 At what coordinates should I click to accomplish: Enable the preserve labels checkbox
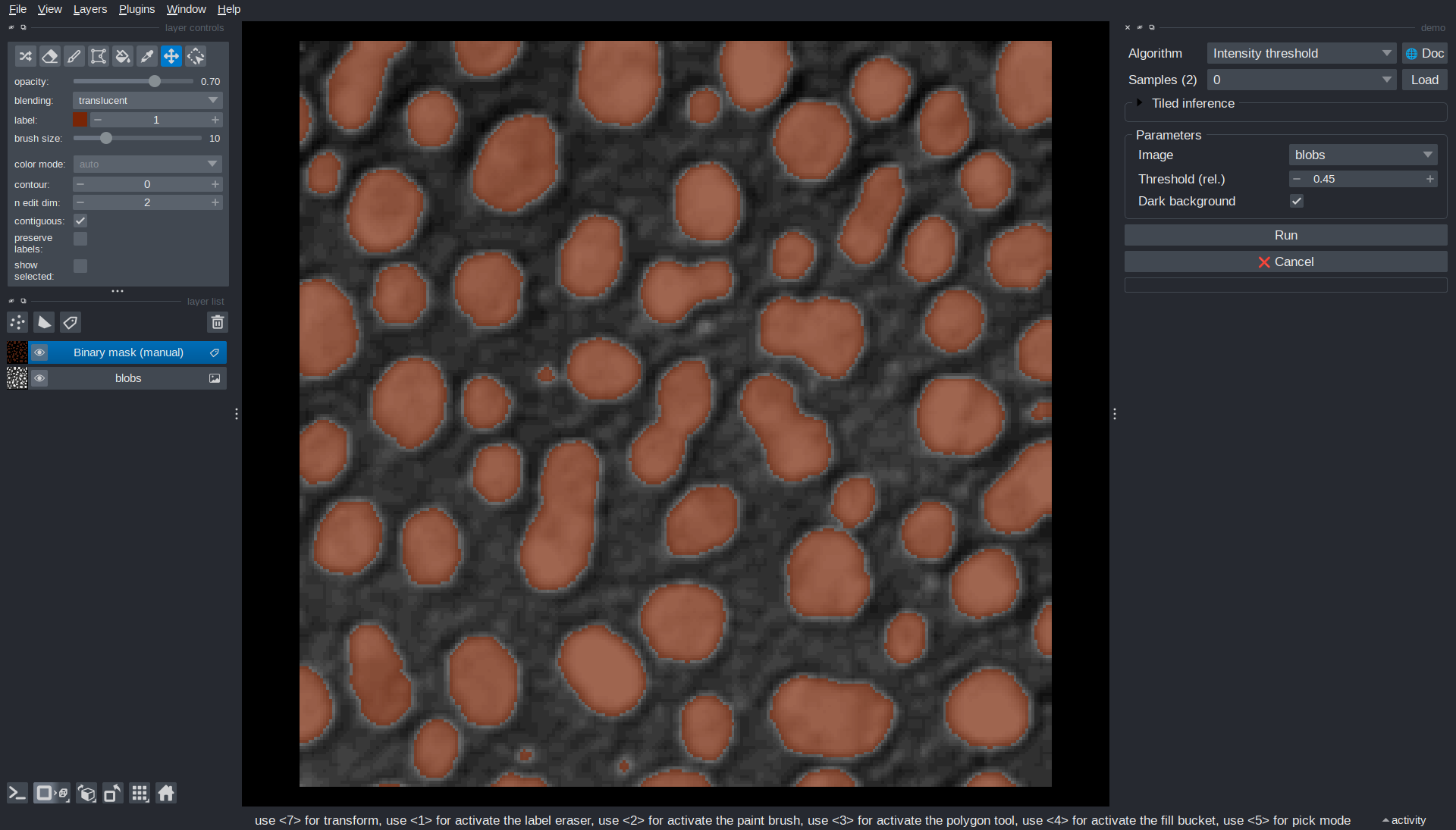coord(80,239)
